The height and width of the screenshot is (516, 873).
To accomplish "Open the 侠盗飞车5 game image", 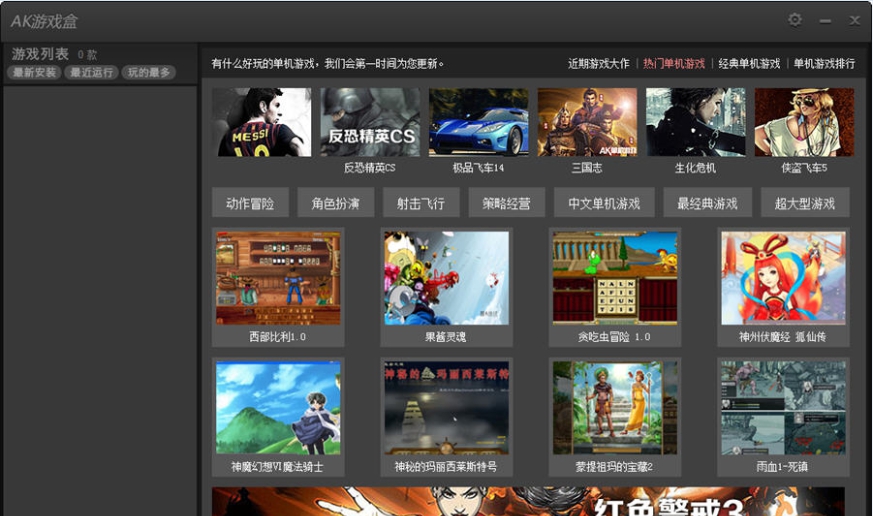I will tap(805, 122).
